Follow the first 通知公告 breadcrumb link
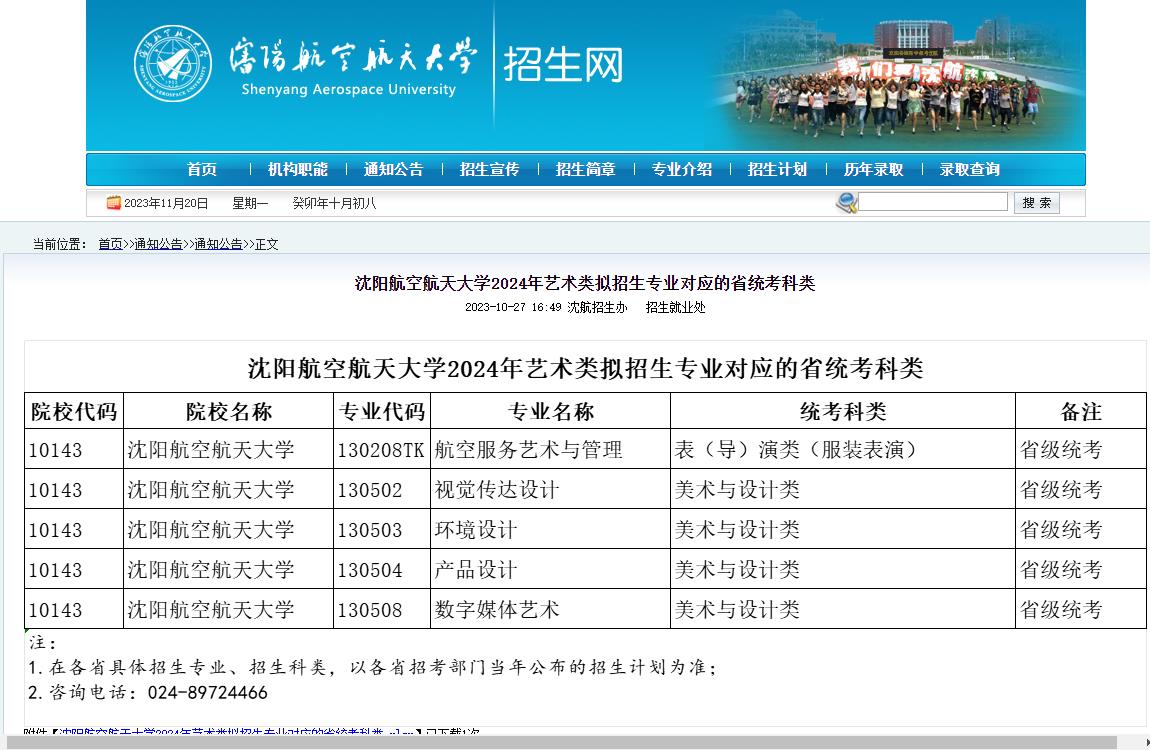The height and width of the screenshot is (750, 1150). (158, 244)
